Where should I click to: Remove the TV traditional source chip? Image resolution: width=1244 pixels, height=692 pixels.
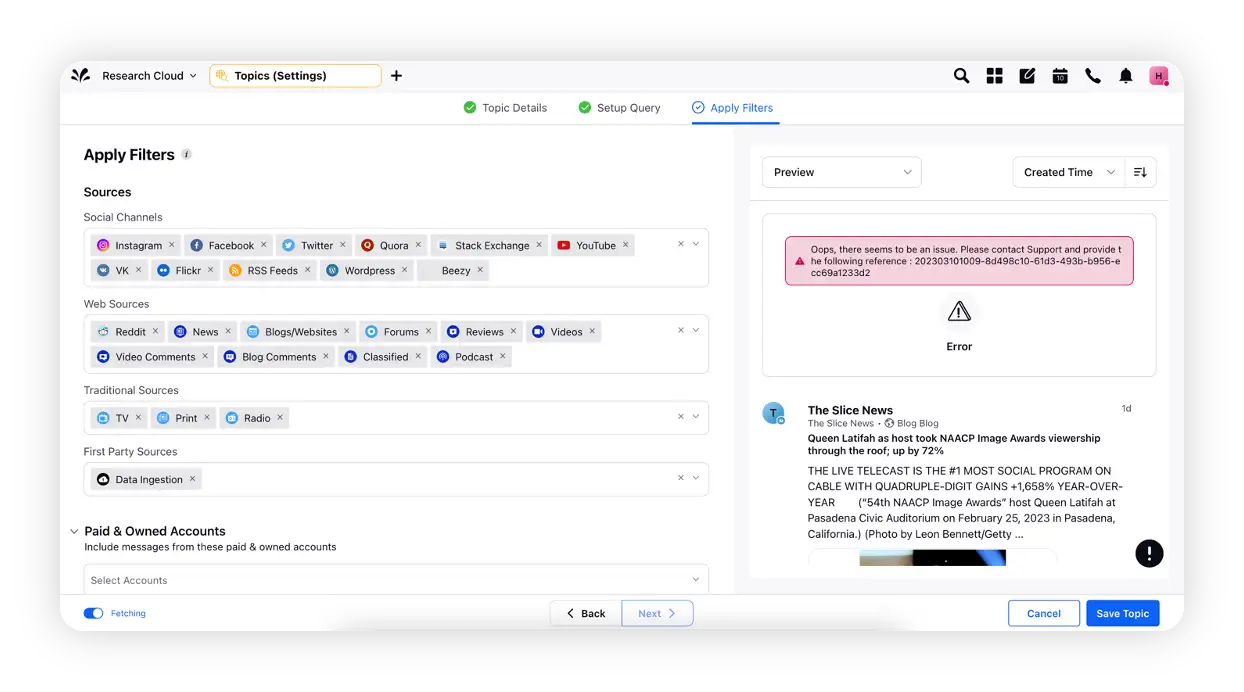click(x=139, y=417)
